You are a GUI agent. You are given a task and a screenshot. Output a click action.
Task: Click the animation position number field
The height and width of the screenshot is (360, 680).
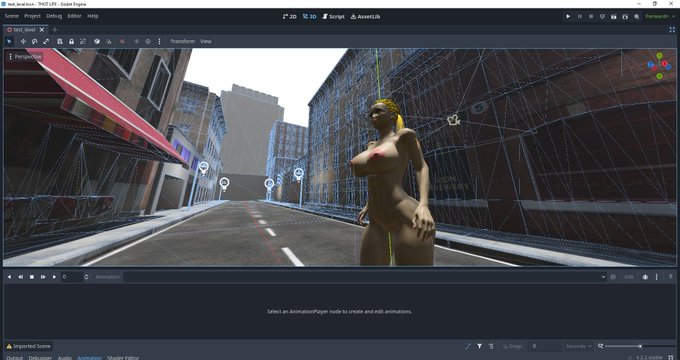pyautogui.click(x=72, y=277)
